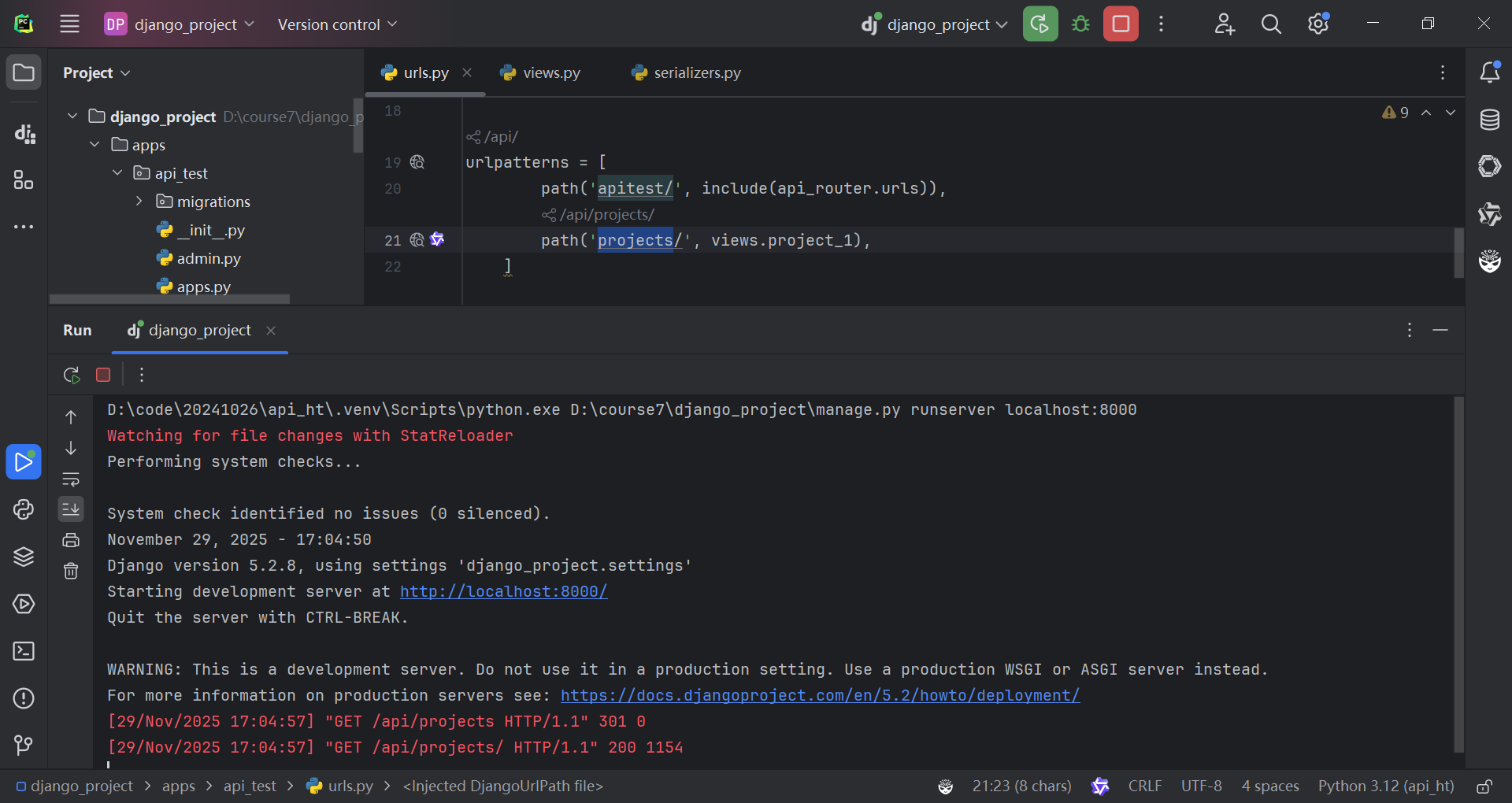Stop the running django_project server in the top toolbar

(1121, 24)
